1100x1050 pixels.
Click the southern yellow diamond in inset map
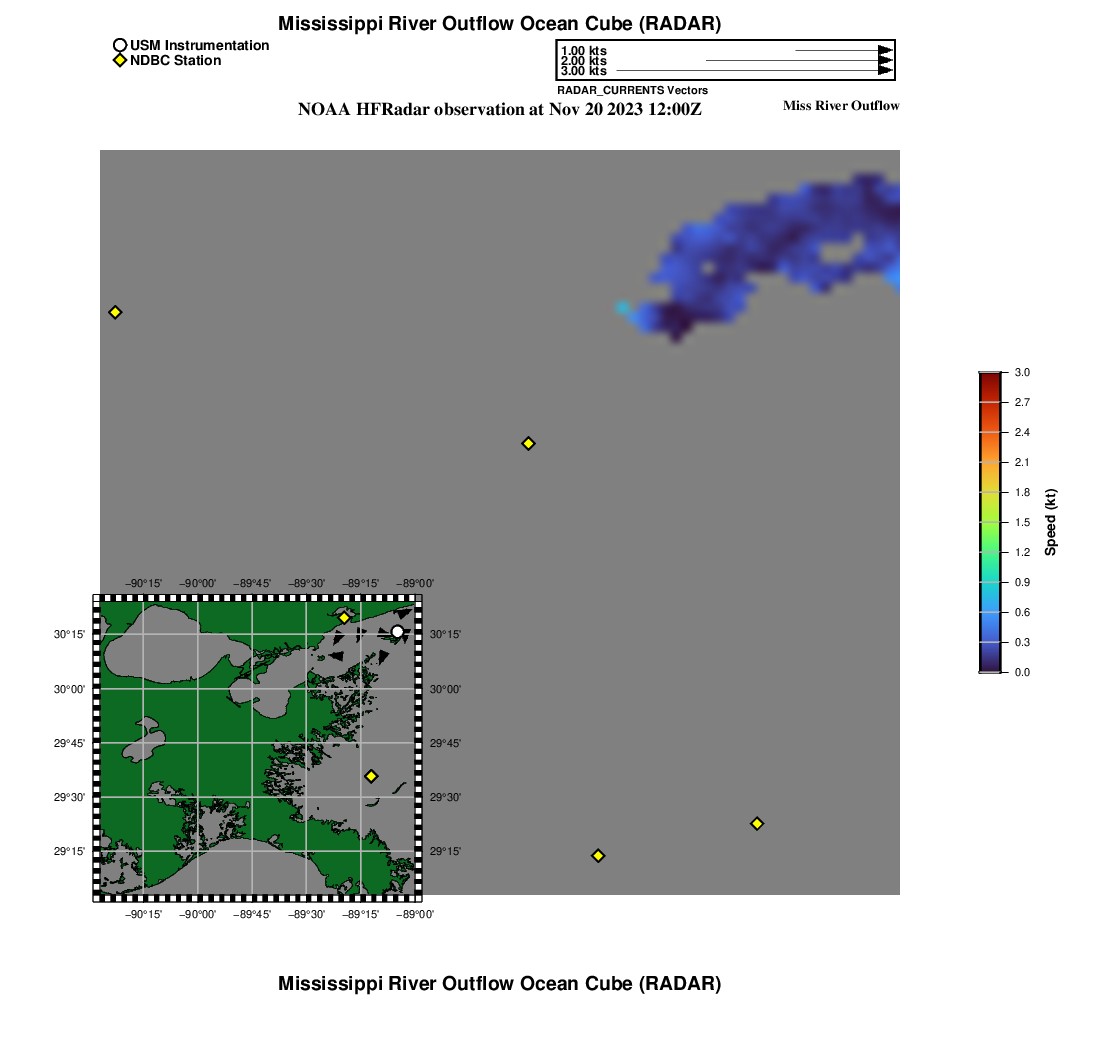click(371, 775)
